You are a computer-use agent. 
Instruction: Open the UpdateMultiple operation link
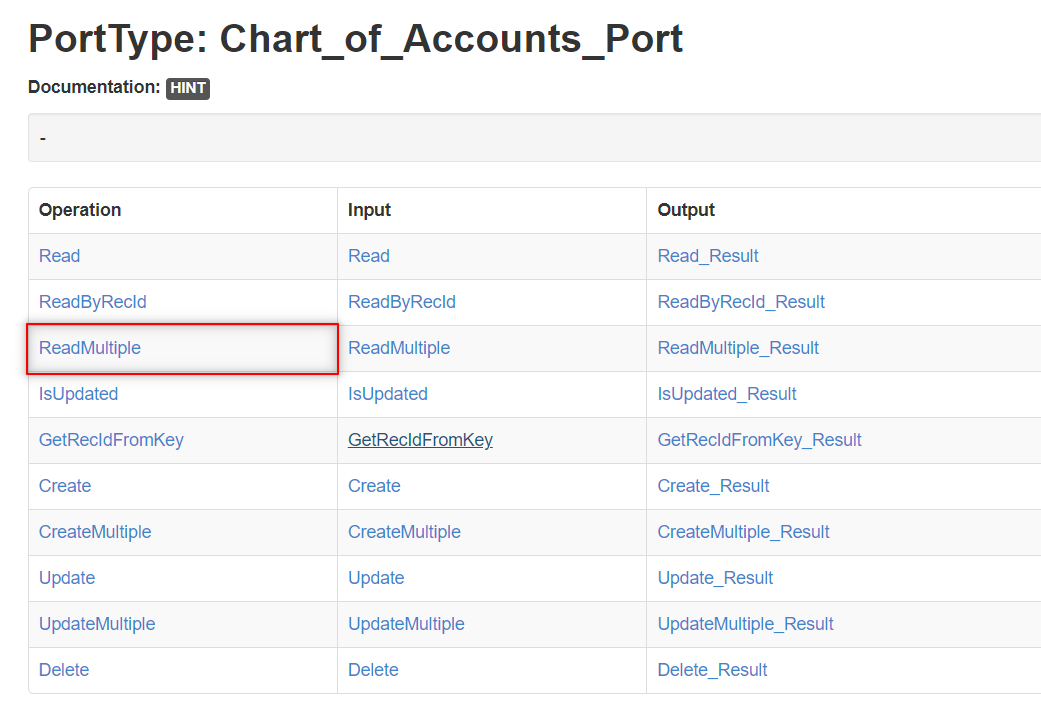coord(97,623)
